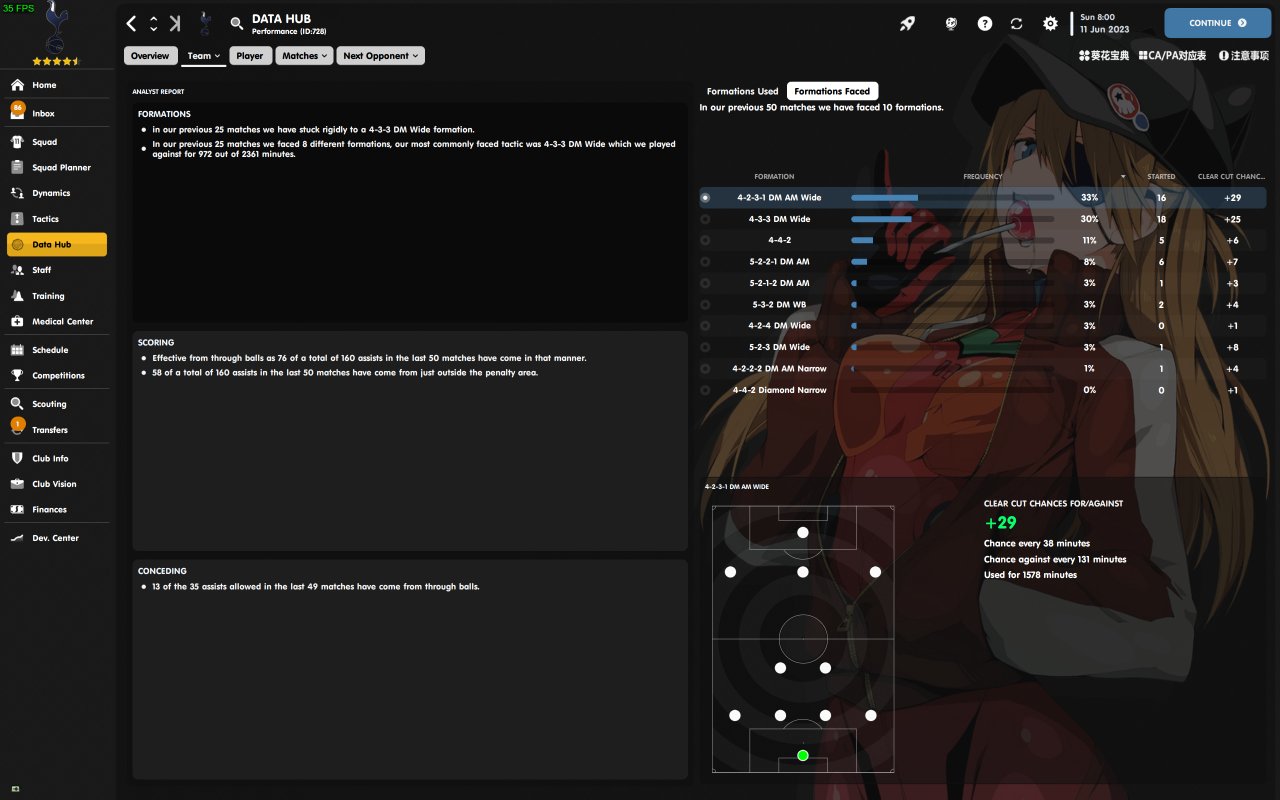
Task: Open the help question mark icon
Action: pos(985,23)
